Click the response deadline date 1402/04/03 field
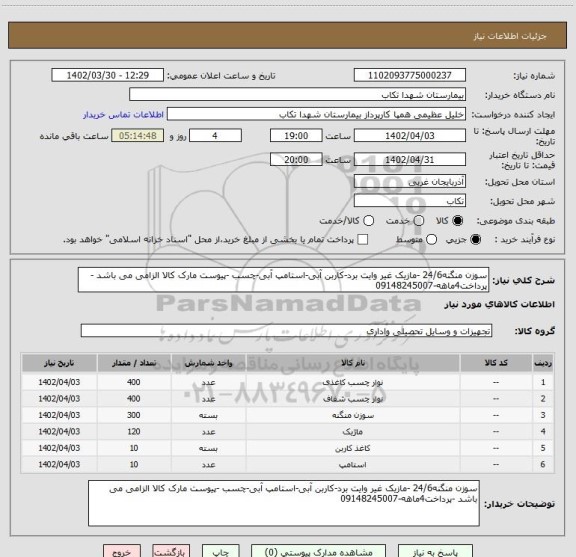 coord(410,136)
